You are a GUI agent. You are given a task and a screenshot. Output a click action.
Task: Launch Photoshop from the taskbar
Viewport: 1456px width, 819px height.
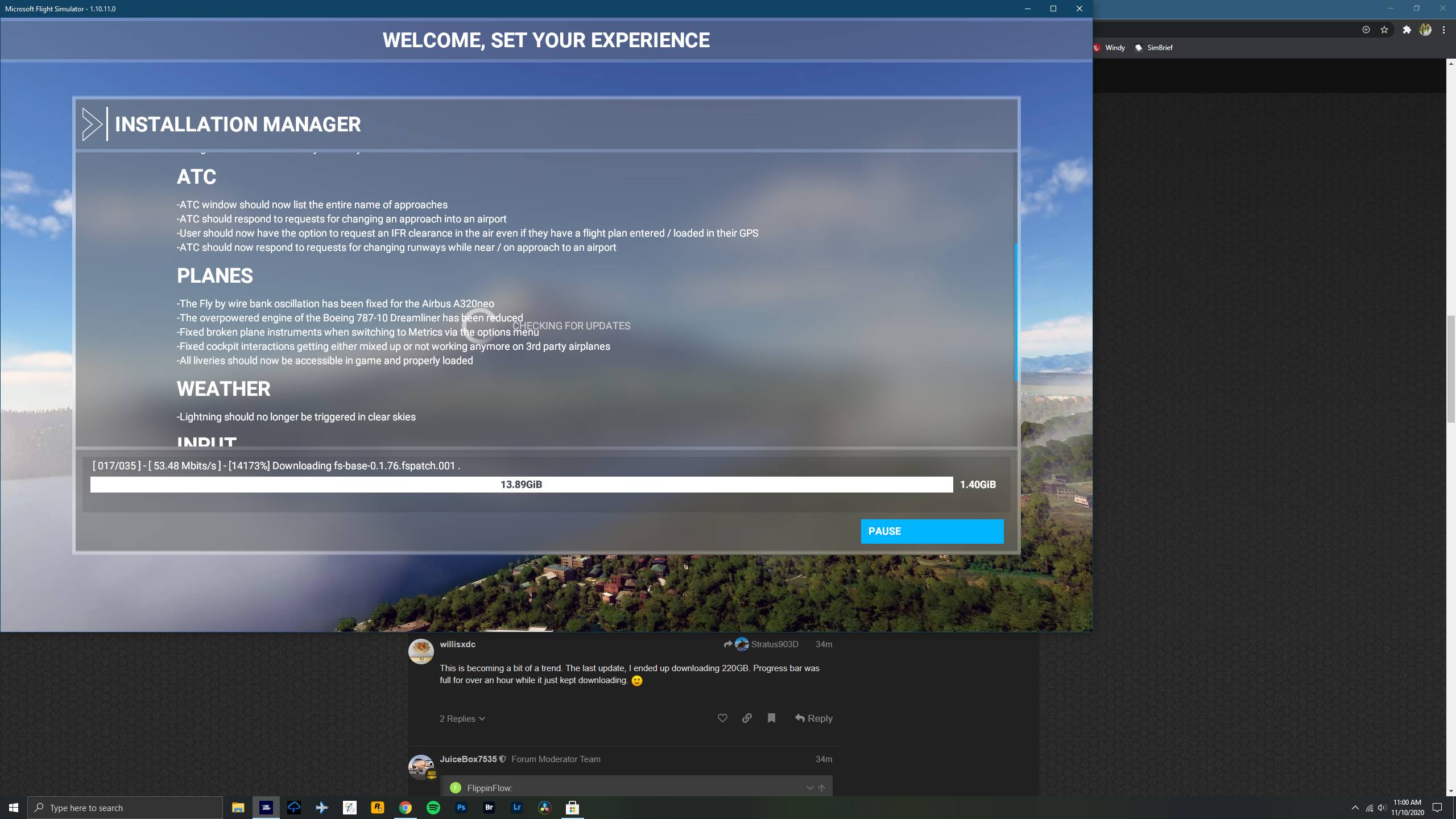[x=461, y=808]
